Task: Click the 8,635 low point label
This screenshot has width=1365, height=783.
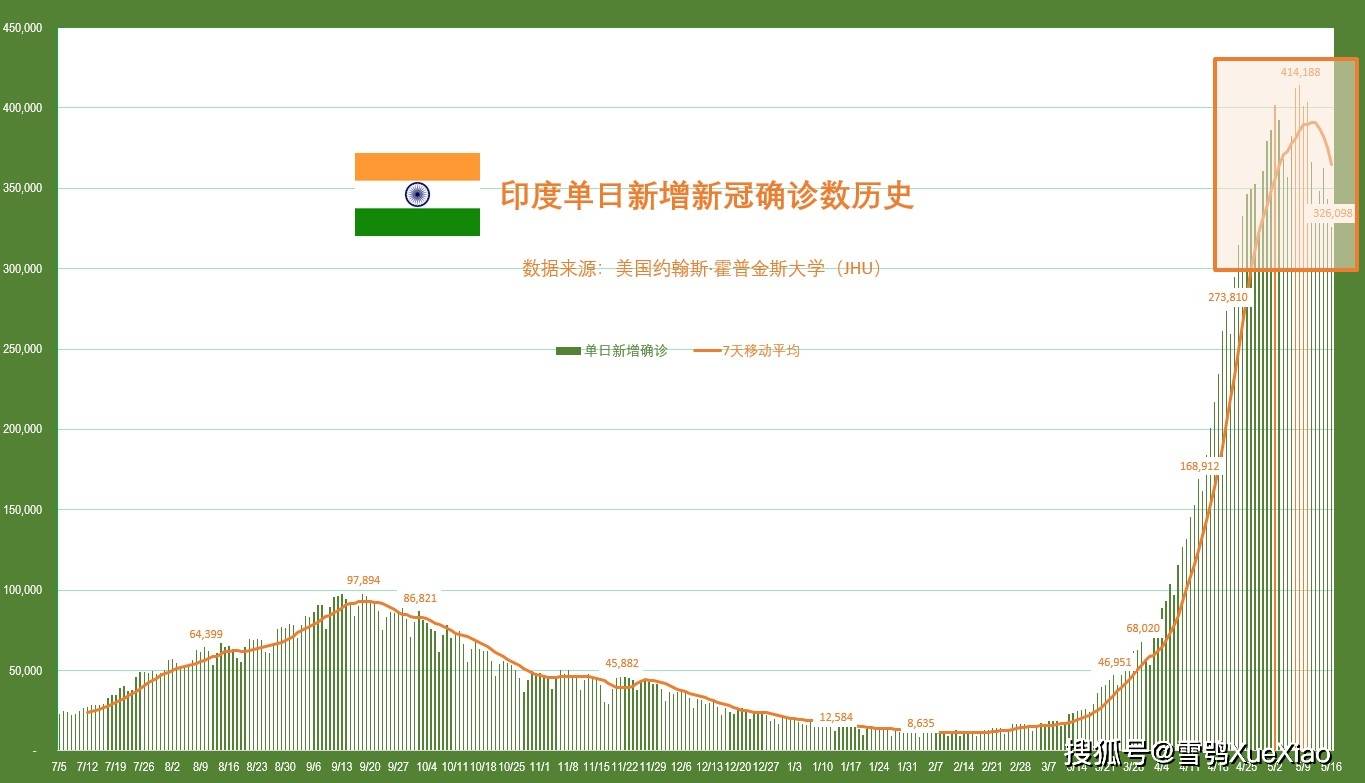Action: [920, 723]
